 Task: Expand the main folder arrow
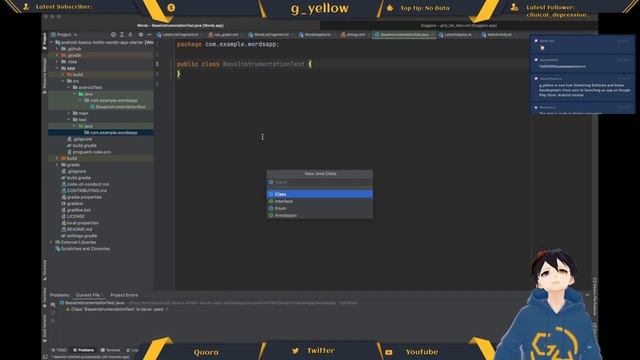click(x=69, y=113)
